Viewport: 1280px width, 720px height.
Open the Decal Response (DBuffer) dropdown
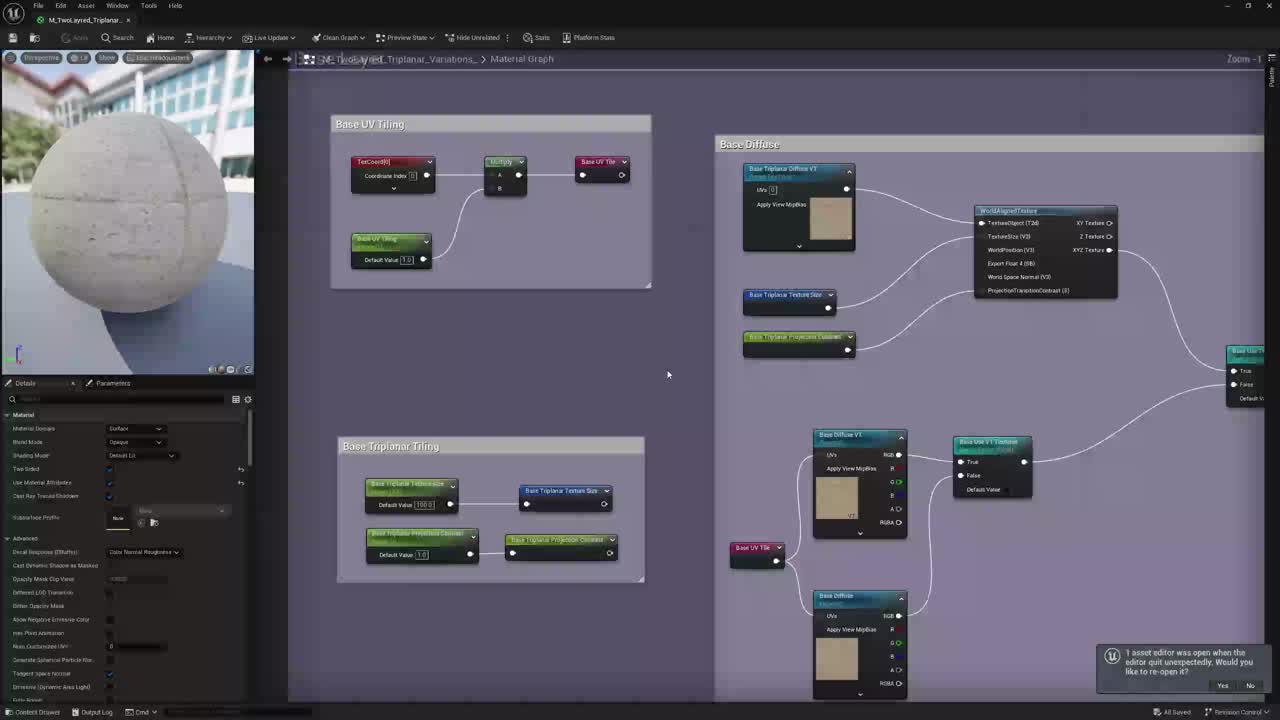(144, 552)
